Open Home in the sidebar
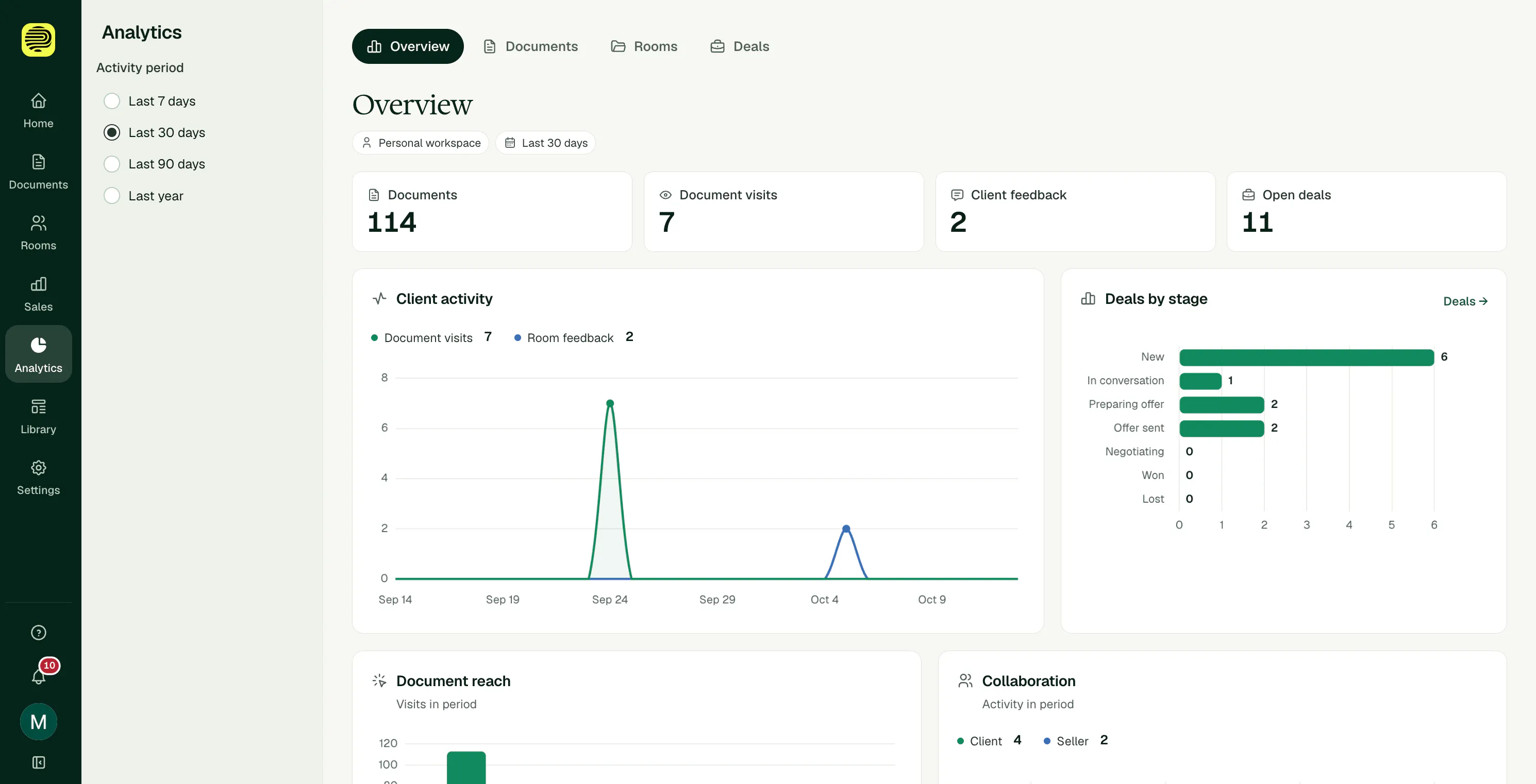1536x784 pixels. click(x=38, y=111)
